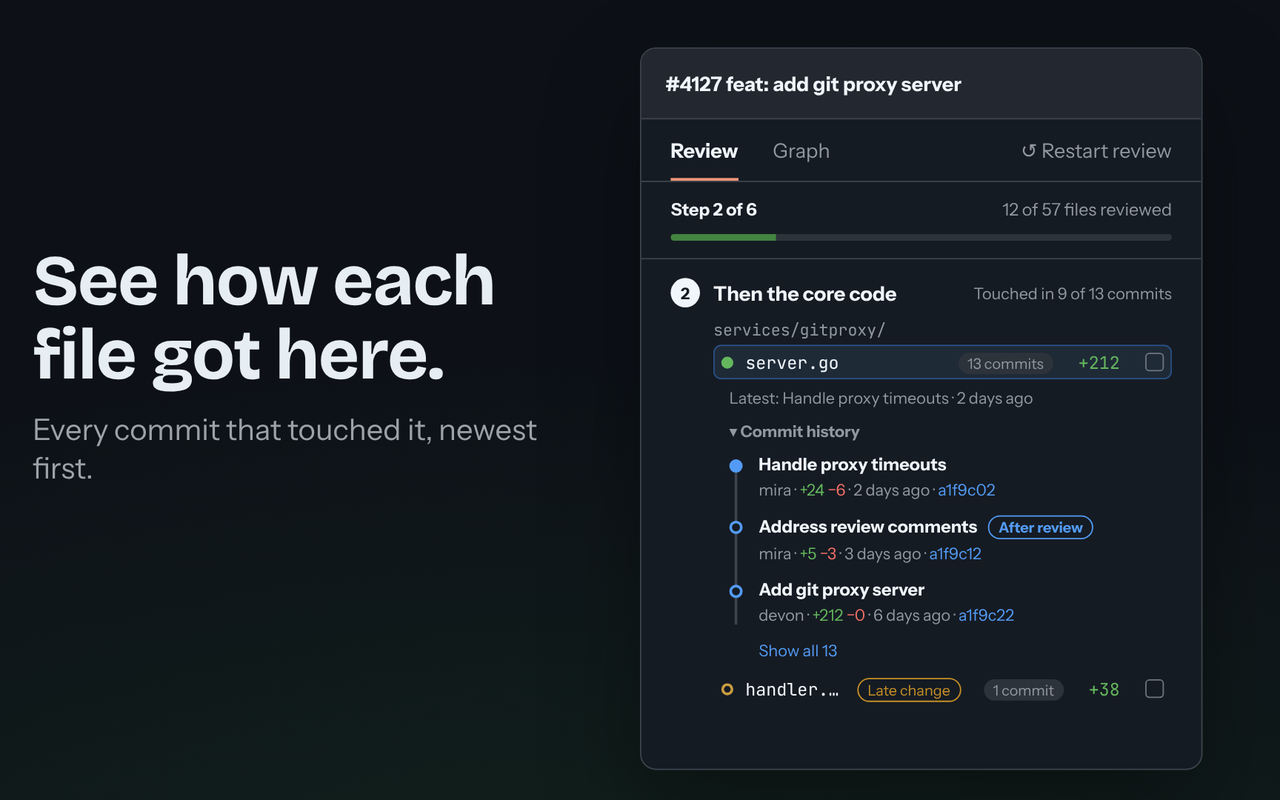Click the Restart review button
The width and height of the screenshot is (1280, 800).
pyautogui.click(x=1096, y=151)
